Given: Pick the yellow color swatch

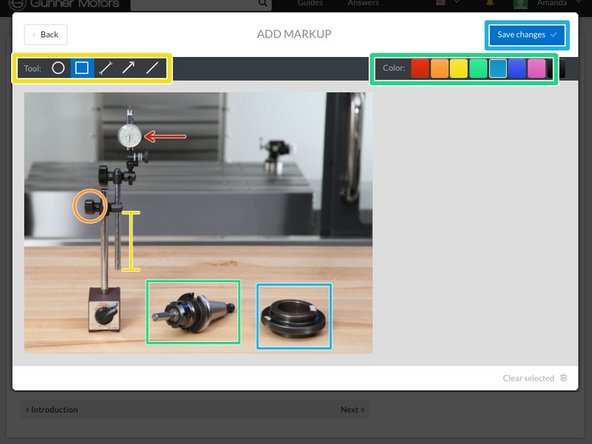Looking at the screenshot, I should [x=459, y=68].
